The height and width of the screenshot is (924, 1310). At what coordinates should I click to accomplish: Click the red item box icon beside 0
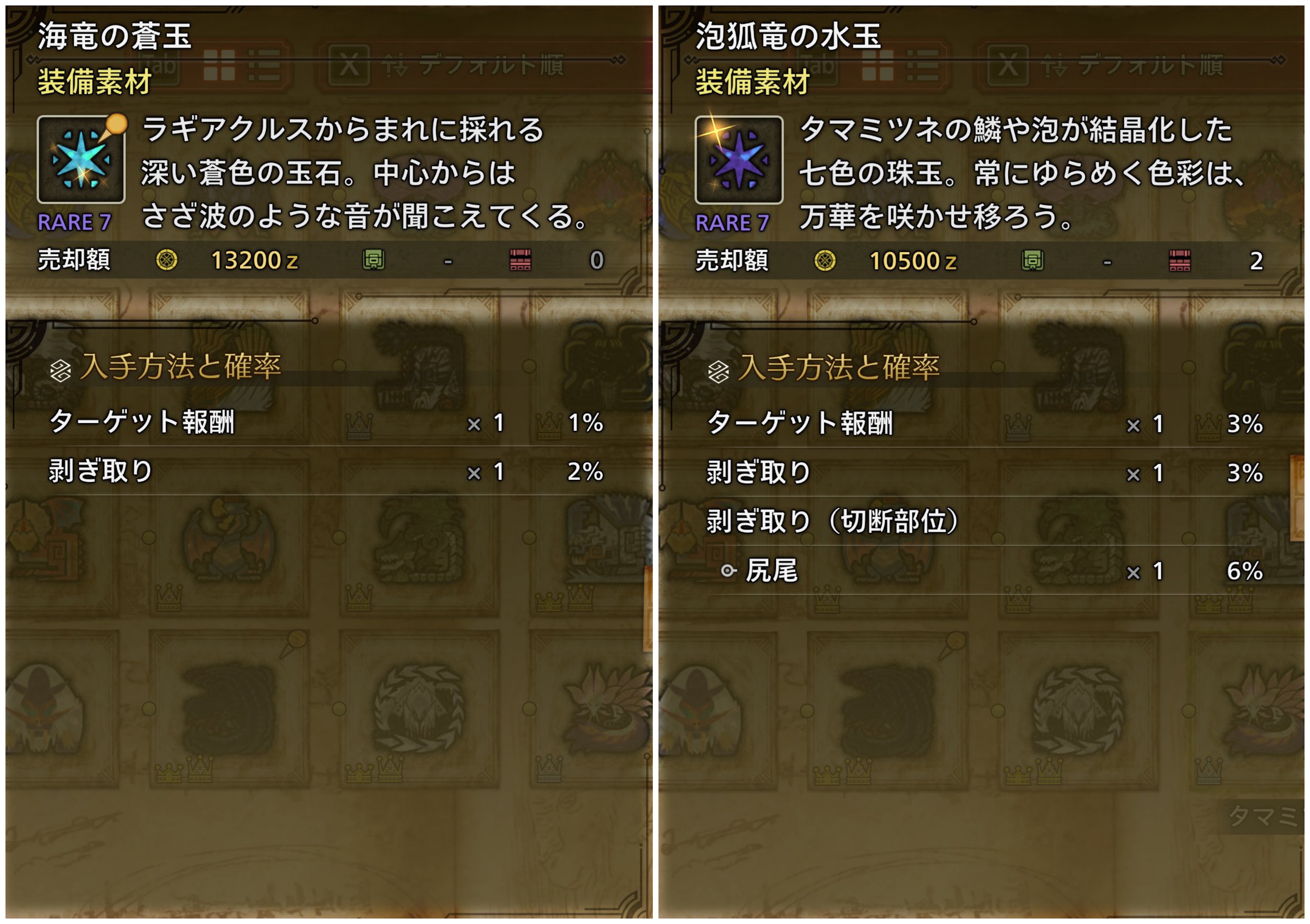(x=520, y=260)
